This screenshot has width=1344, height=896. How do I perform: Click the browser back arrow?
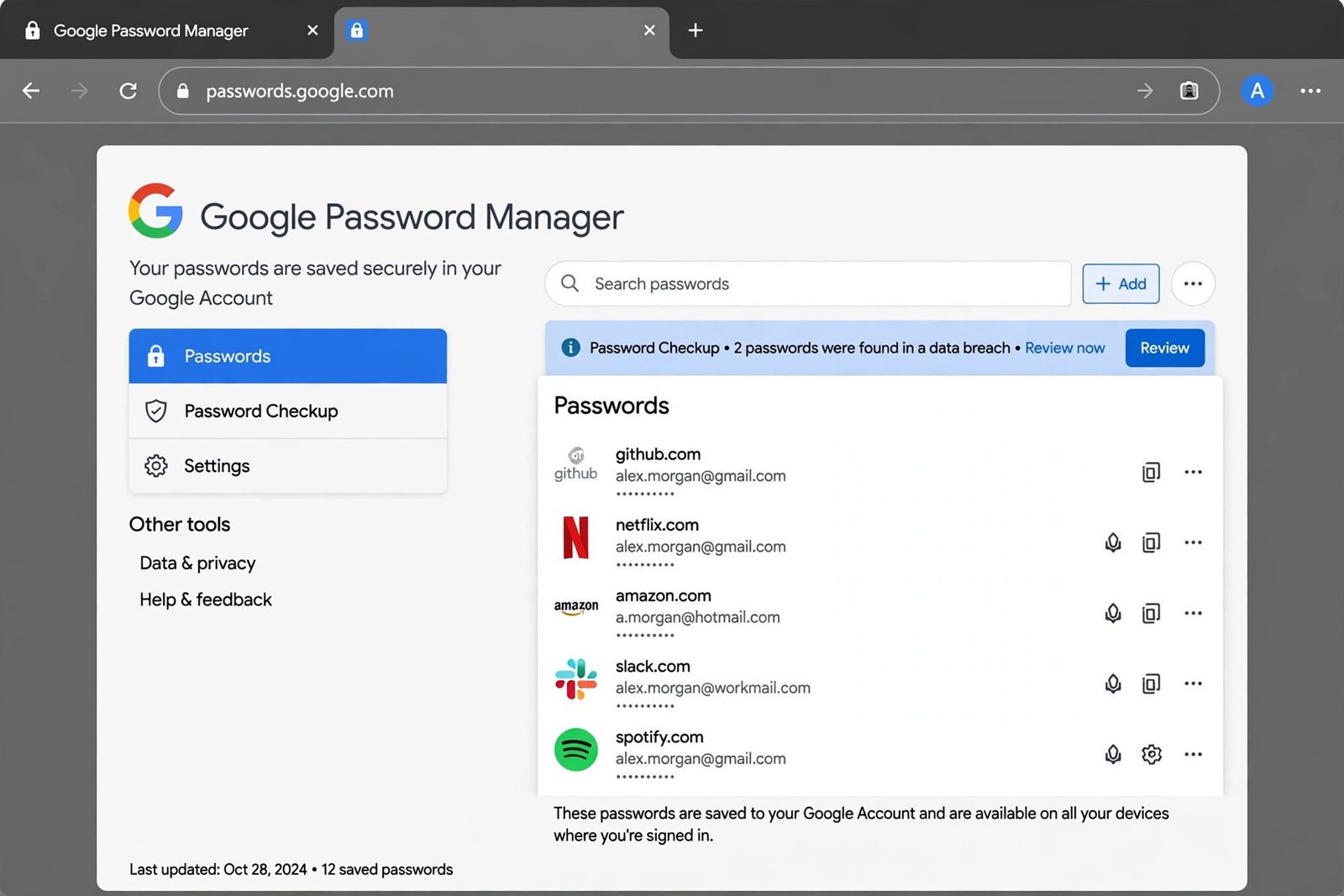click(31, 91)
